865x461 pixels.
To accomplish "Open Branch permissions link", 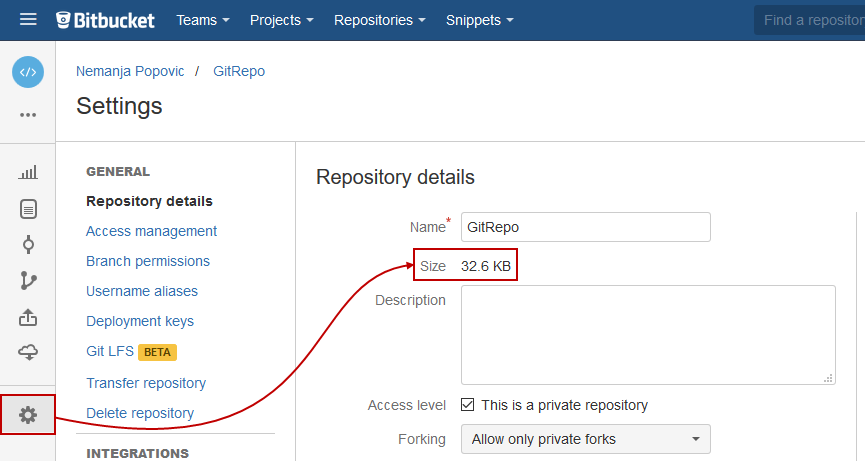I will tap(148, 261).
